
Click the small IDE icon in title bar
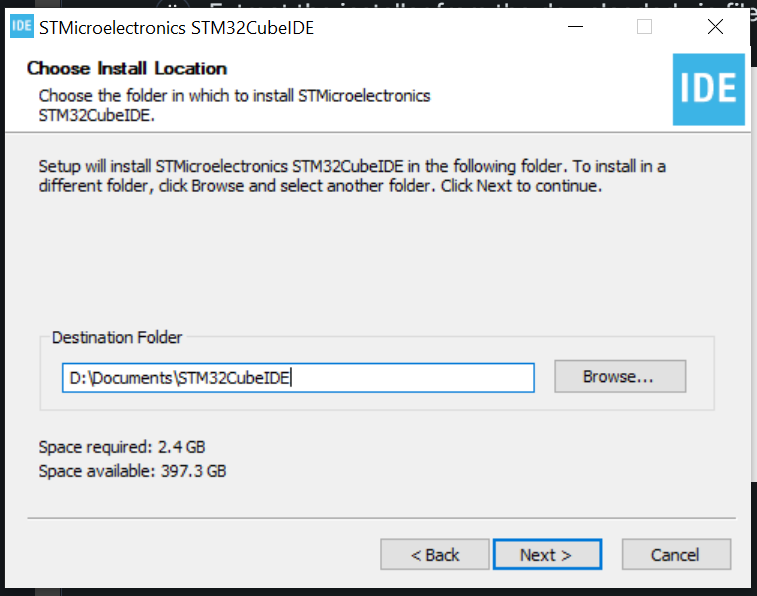[22, 27]
